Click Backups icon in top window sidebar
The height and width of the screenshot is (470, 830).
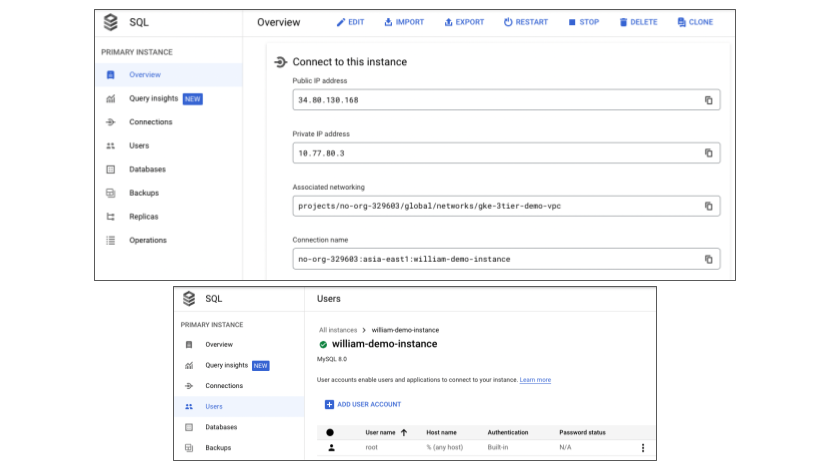coord(111,193)
